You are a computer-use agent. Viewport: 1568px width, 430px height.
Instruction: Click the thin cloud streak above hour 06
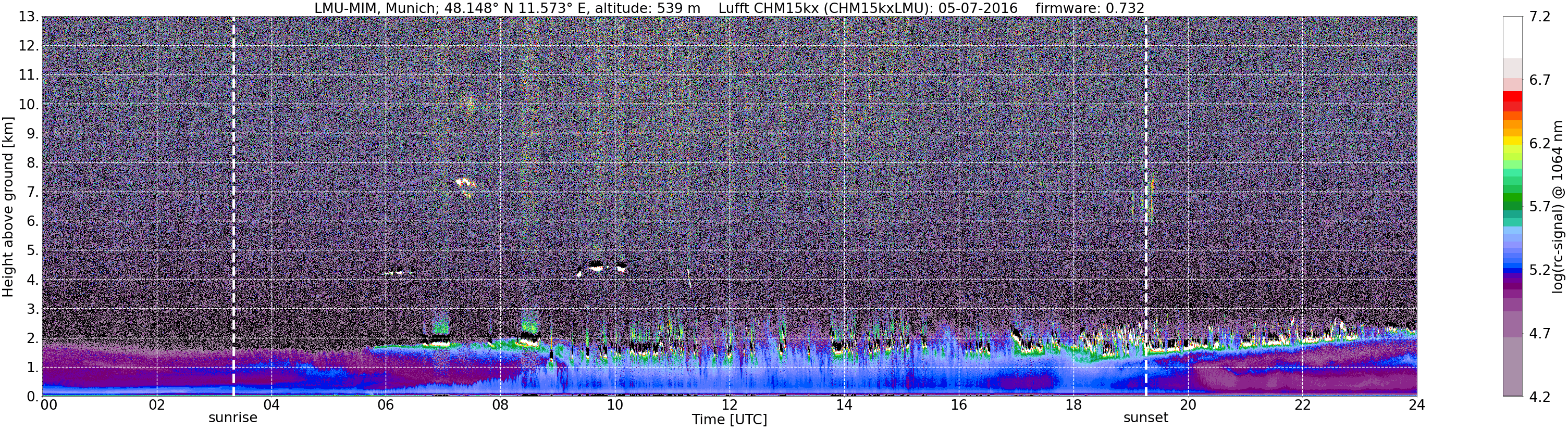pyautogui.click(x=397, y=272)
